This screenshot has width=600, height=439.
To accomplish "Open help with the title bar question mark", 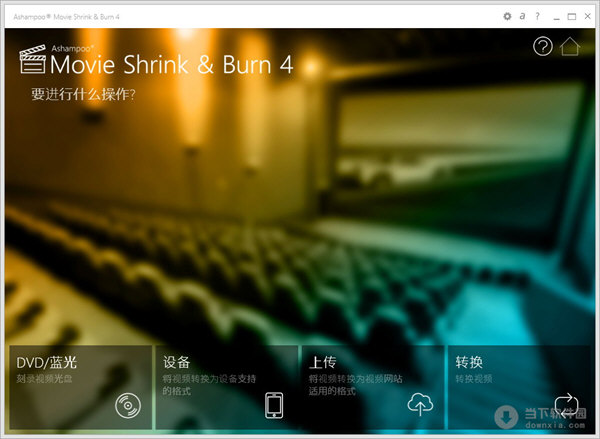I will tap(538, 16).
